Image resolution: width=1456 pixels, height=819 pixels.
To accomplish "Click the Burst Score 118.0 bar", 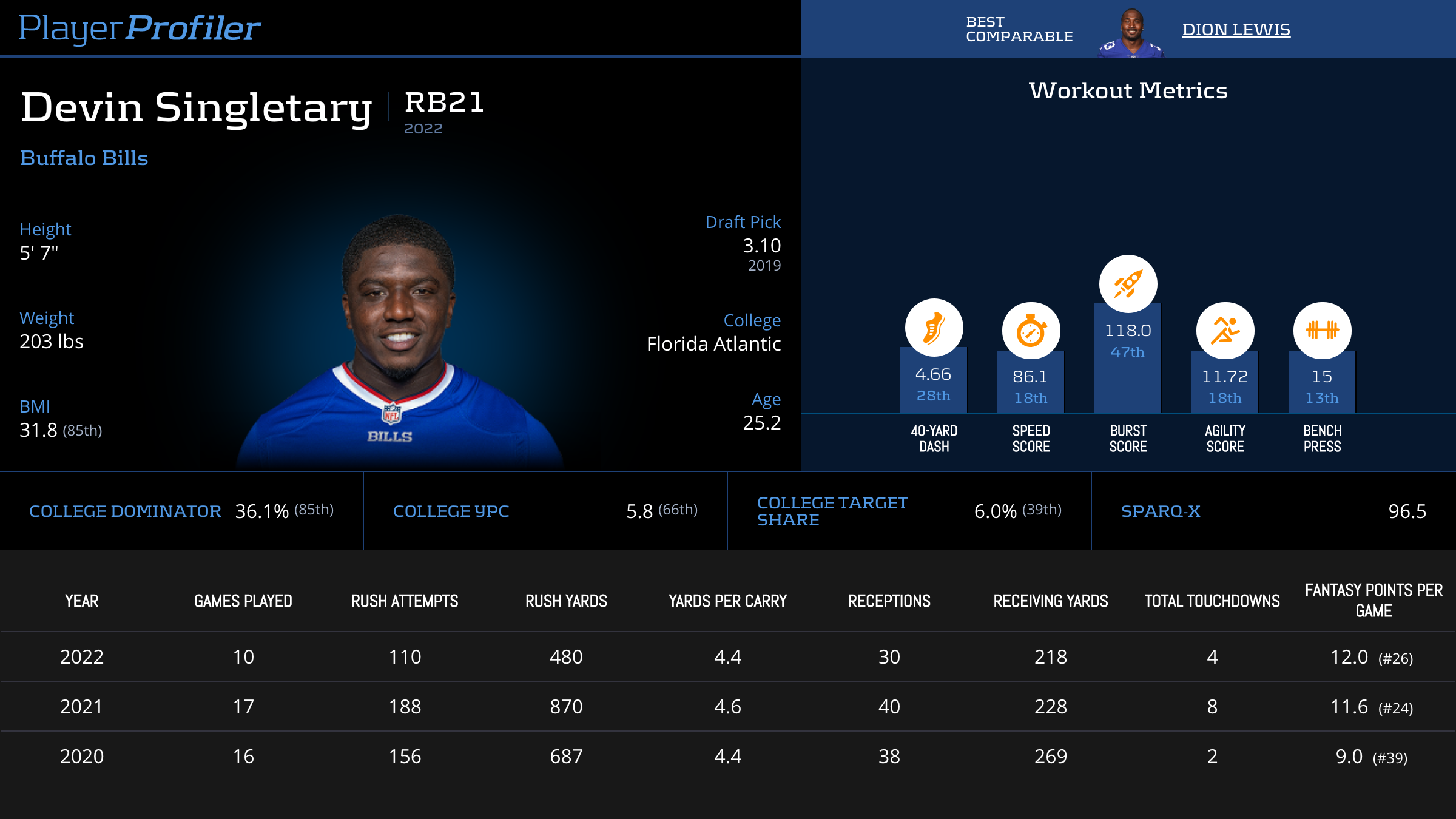I will click(1128, 364).
